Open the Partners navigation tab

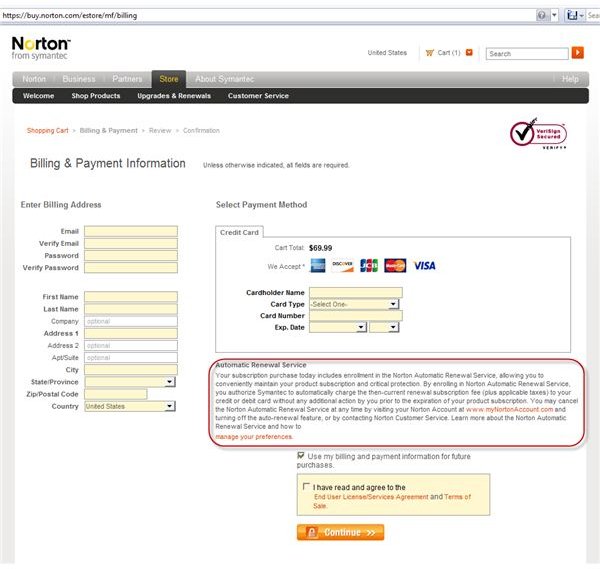[x=127, y=79]
